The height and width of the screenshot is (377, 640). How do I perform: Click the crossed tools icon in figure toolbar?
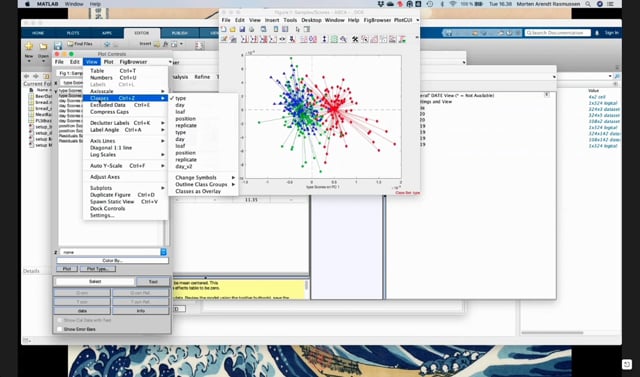point(355,39)
